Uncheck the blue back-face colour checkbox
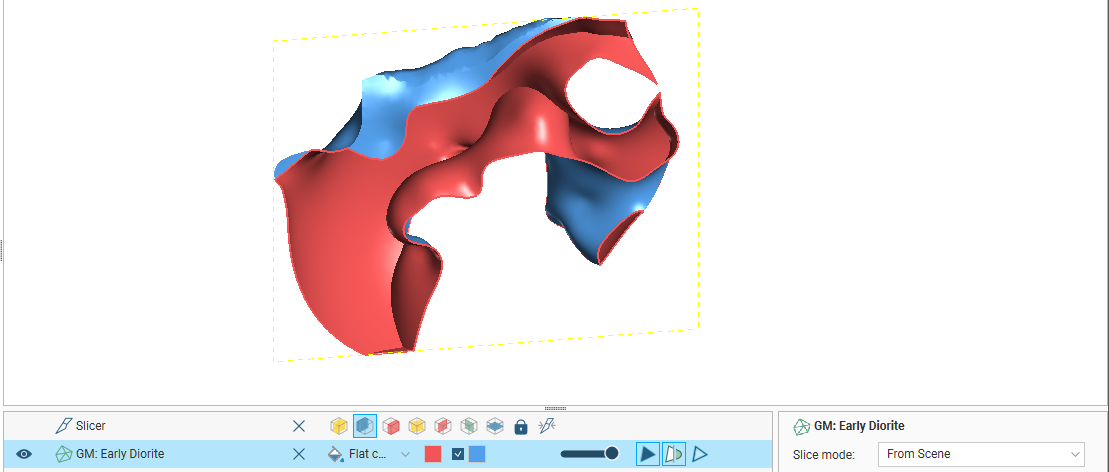The height and width of the screenshot is (472, 1109). [458, 454]
